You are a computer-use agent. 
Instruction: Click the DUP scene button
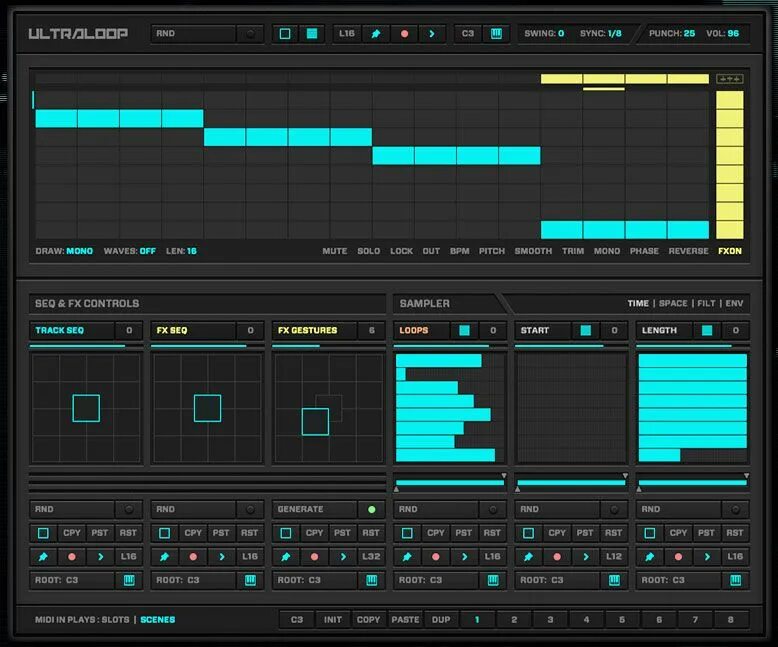coord(441,620)
